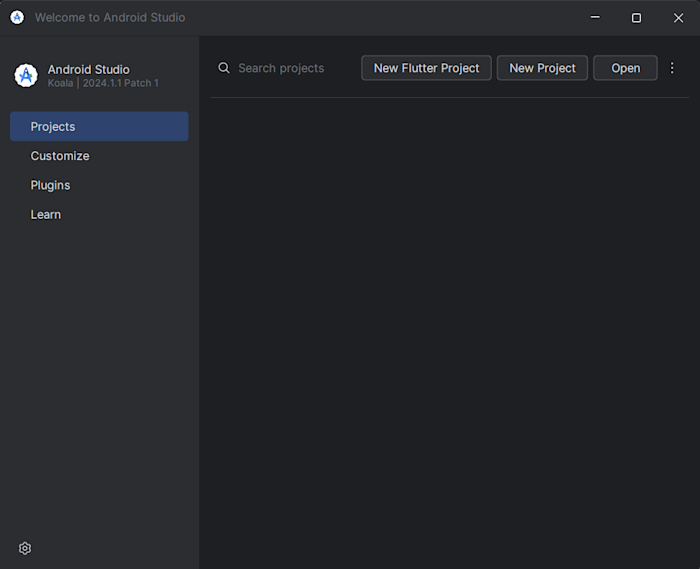Click the Android Studio product name text
This screenshot has height=569, width=700.
[88, 69]
